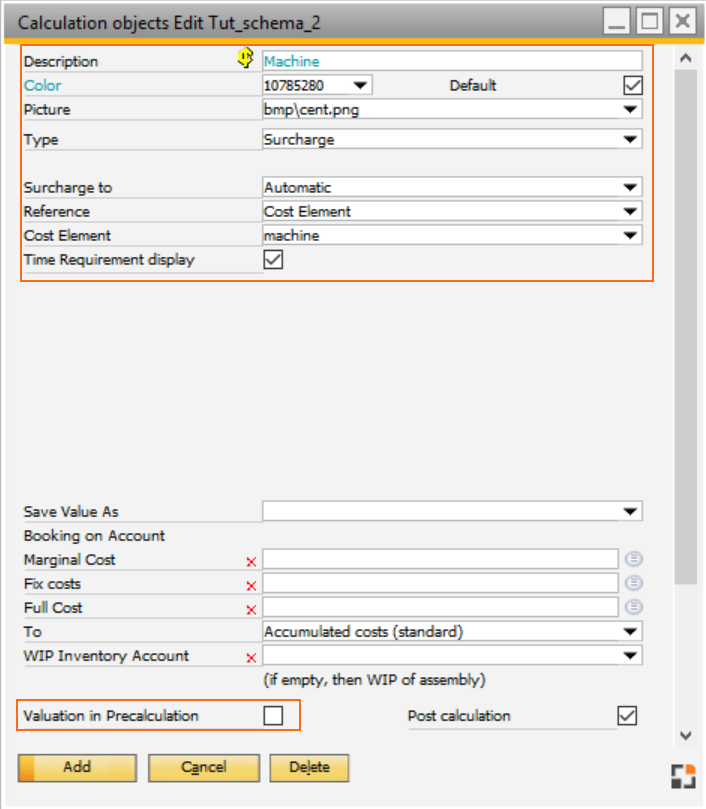This screenshot has height=809, width=706.
Task: Clear the Marginal Cost account field
Action: point(251,559)
